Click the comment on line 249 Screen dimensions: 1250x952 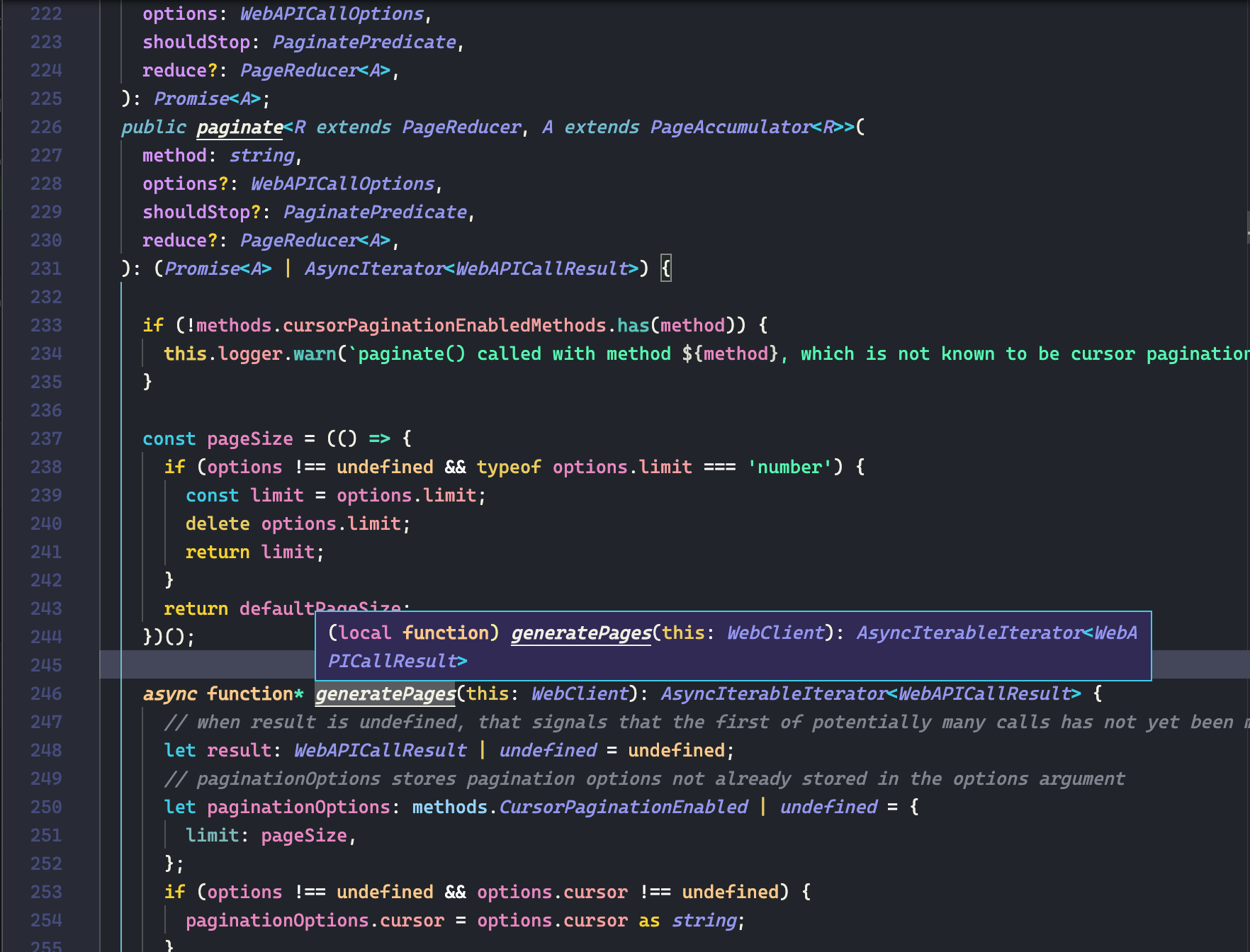click(x=644, y=778)
